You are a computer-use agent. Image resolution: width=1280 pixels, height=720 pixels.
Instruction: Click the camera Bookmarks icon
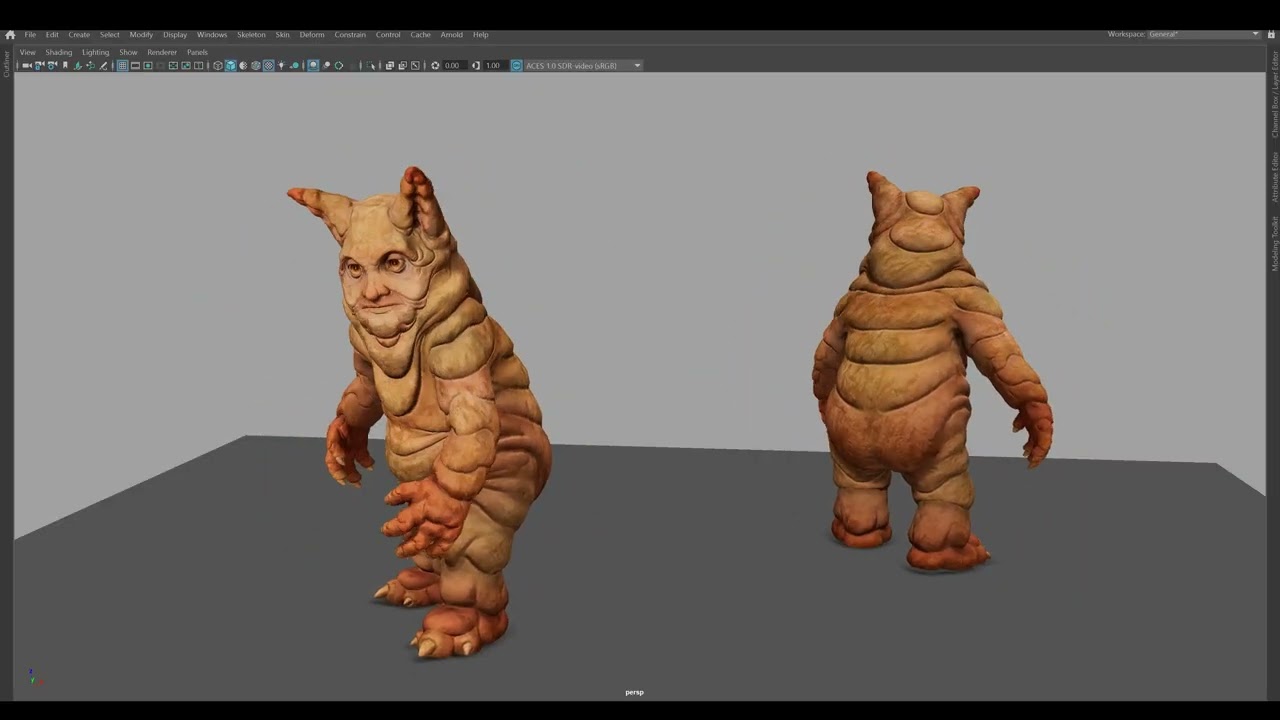(65, 66)
